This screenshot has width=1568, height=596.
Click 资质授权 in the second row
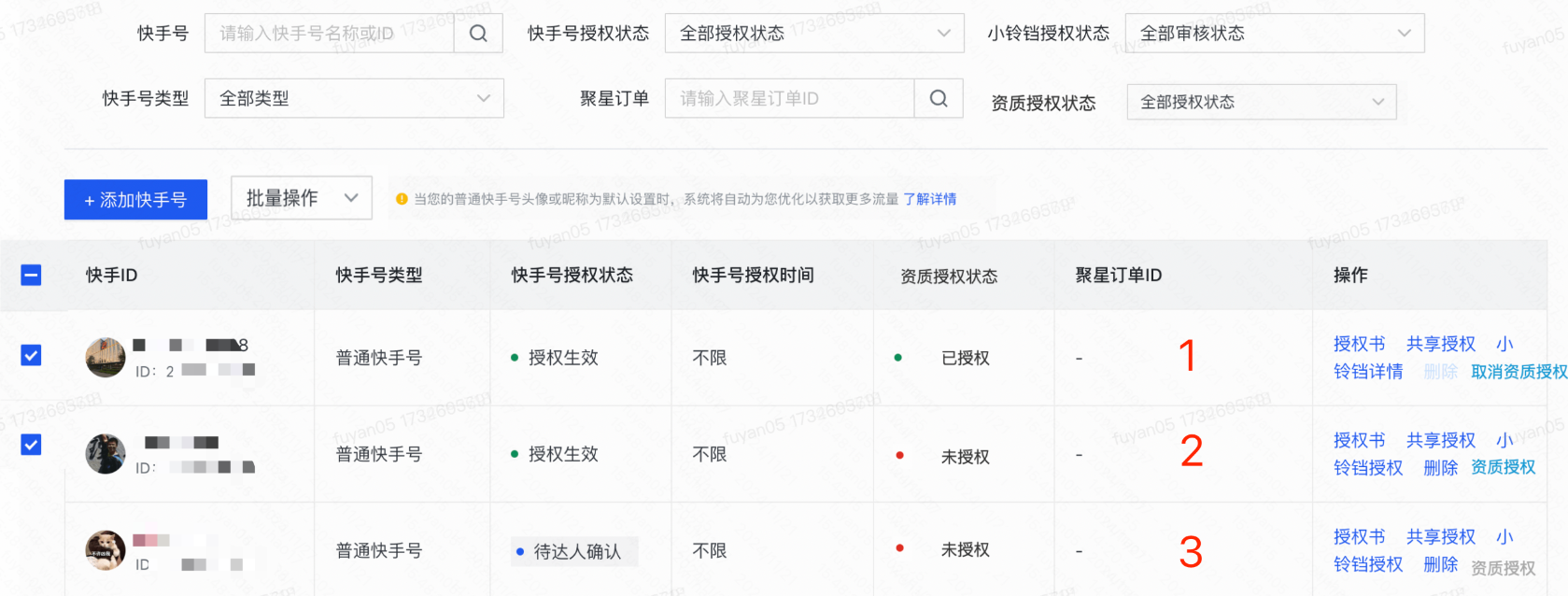point(1504,467)
